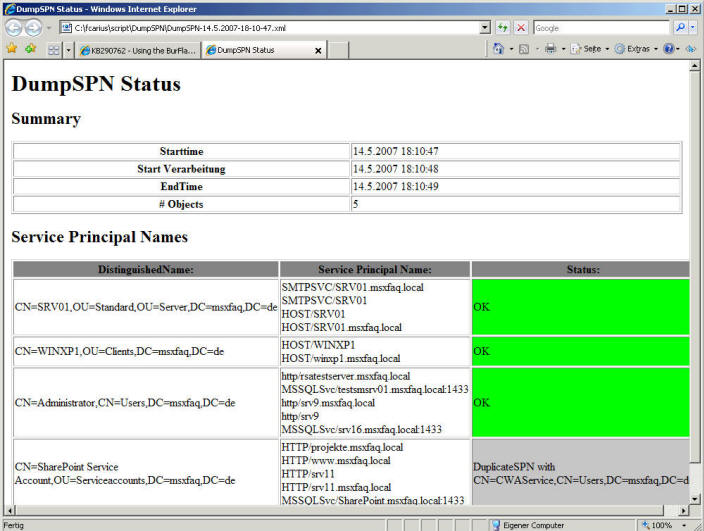Click the DistinguishedName column header
This screenshot has height=531, width=704.
pos(146,269)
